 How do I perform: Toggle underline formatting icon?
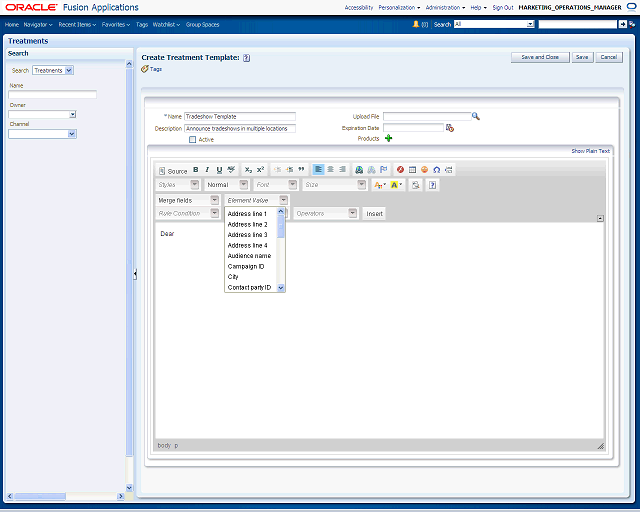click(x=219, y=170)
